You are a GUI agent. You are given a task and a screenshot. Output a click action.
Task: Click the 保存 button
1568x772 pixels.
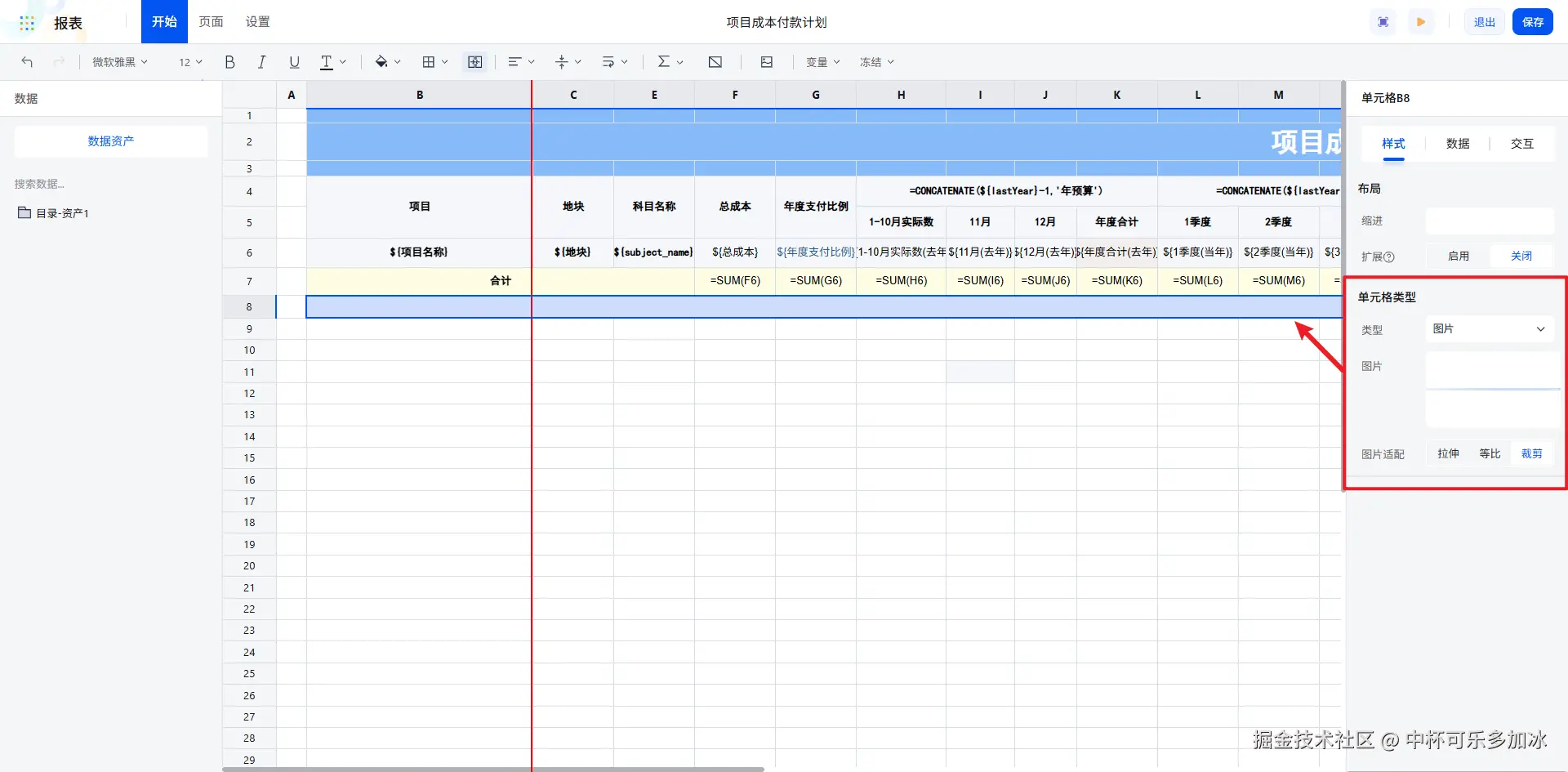(1533, 22)
